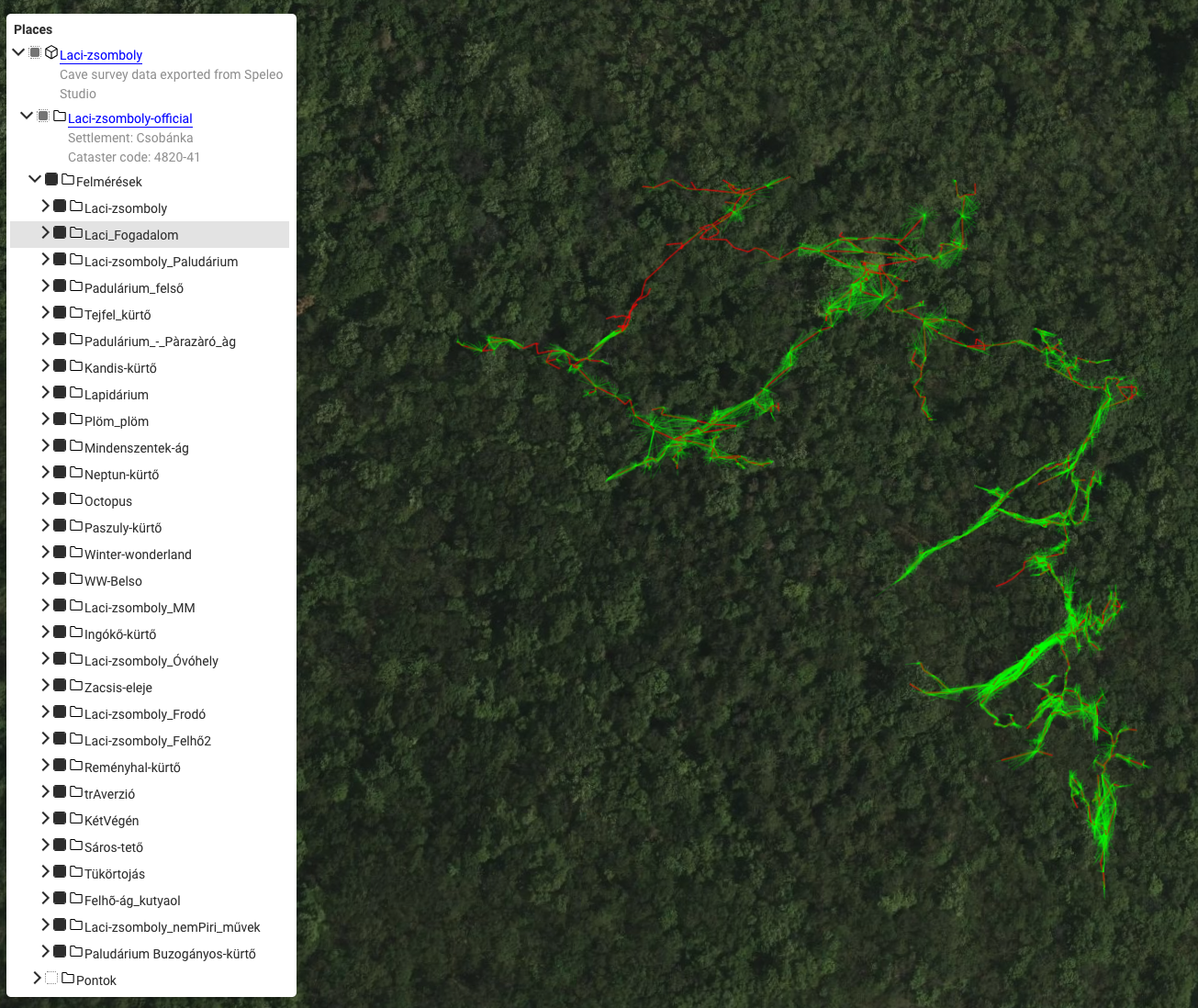Toggle the Neptun-kürtő layer checkbox
Image resolution: width=1198 pixels, height=1008 pixels.
click(60, 473)
